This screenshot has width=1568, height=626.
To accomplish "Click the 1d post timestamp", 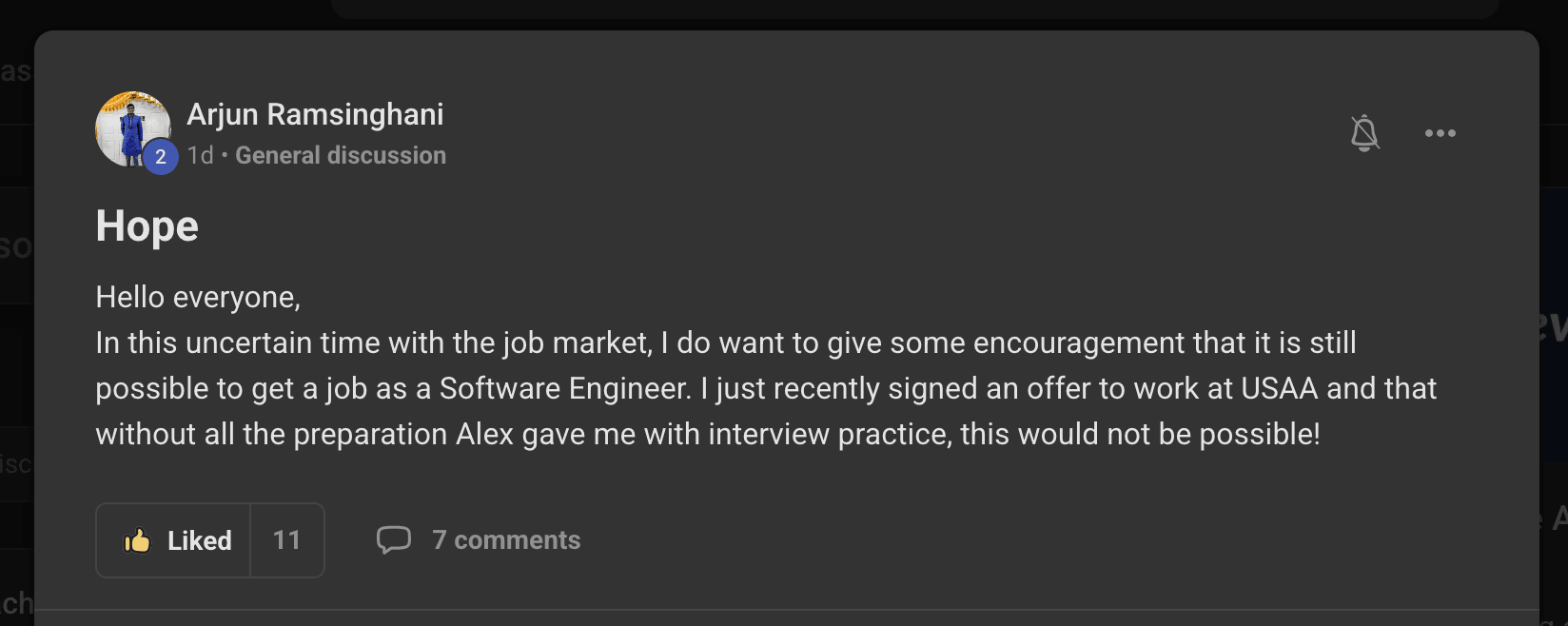I will click(200, 155).
